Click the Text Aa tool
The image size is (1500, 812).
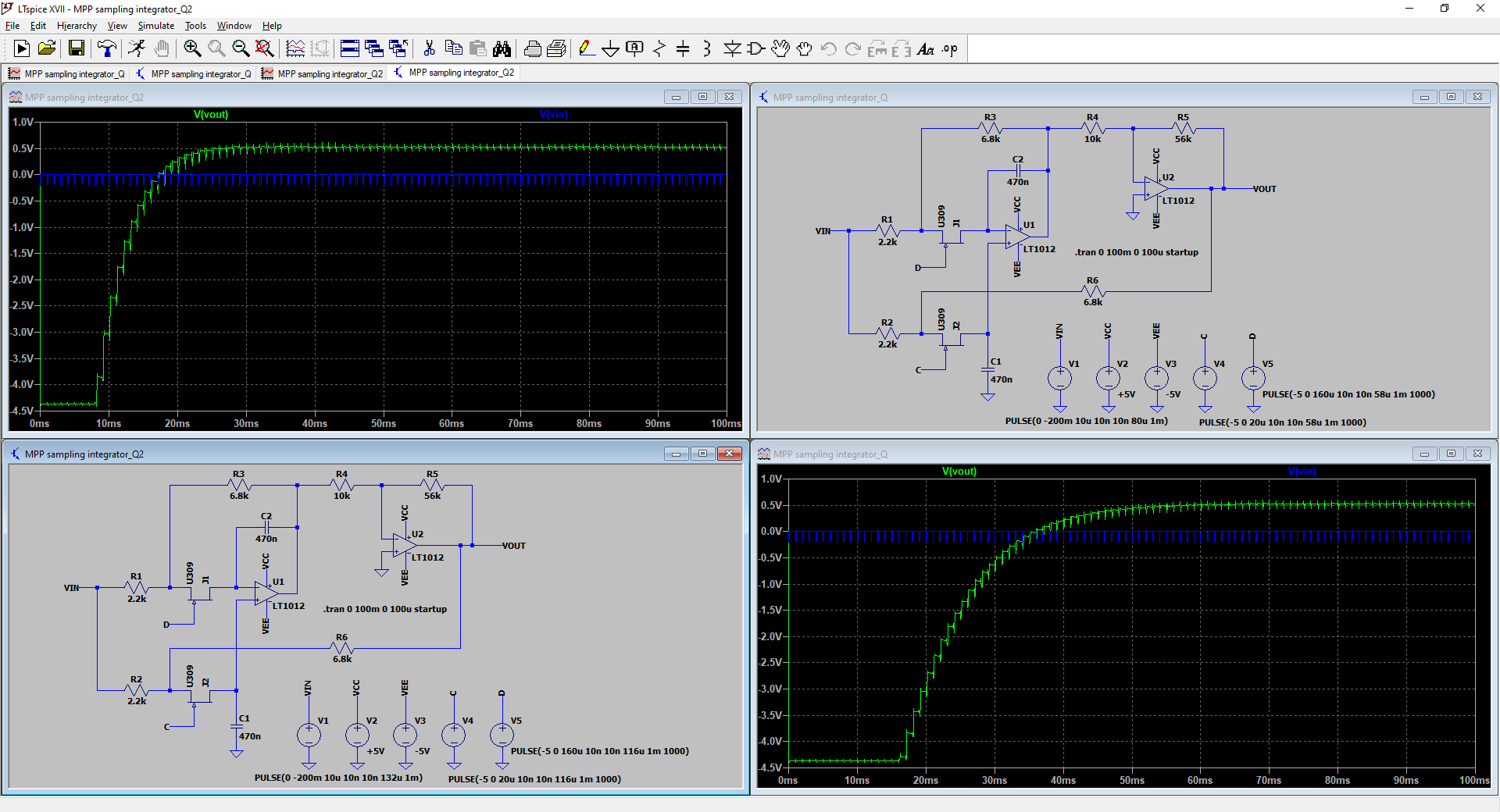pos(925,48)
